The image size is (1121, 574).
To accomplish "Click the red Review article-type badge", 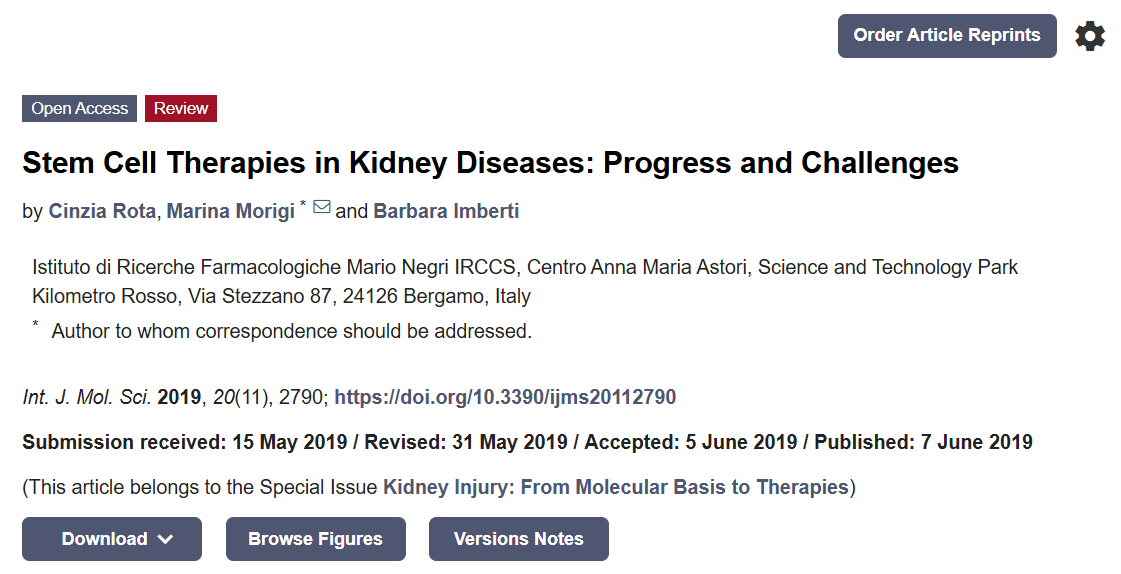I will point(181,109).
